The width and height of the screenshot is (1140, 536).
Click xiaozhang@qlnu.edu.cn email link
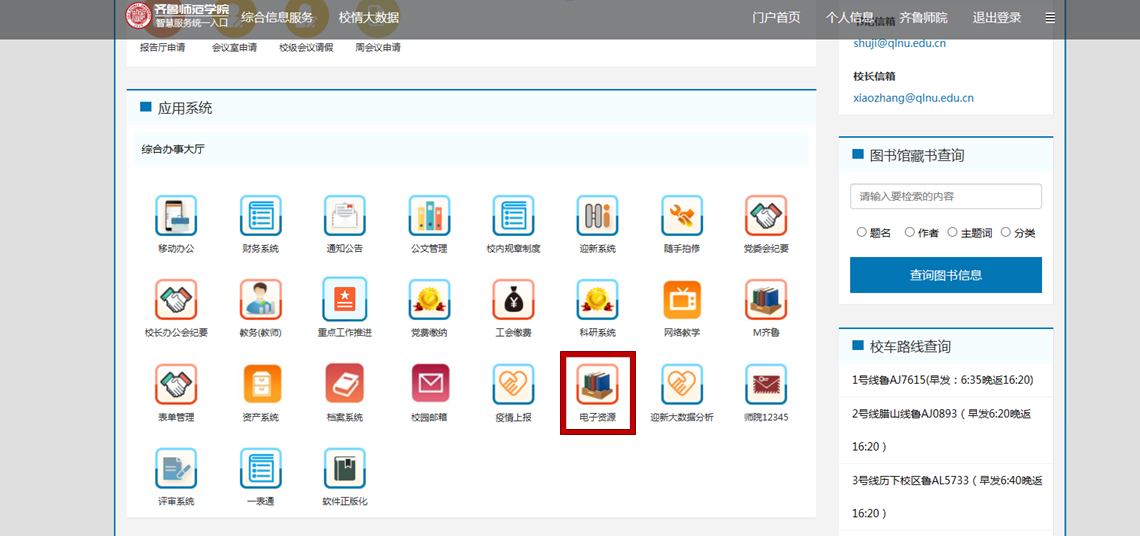913,98
